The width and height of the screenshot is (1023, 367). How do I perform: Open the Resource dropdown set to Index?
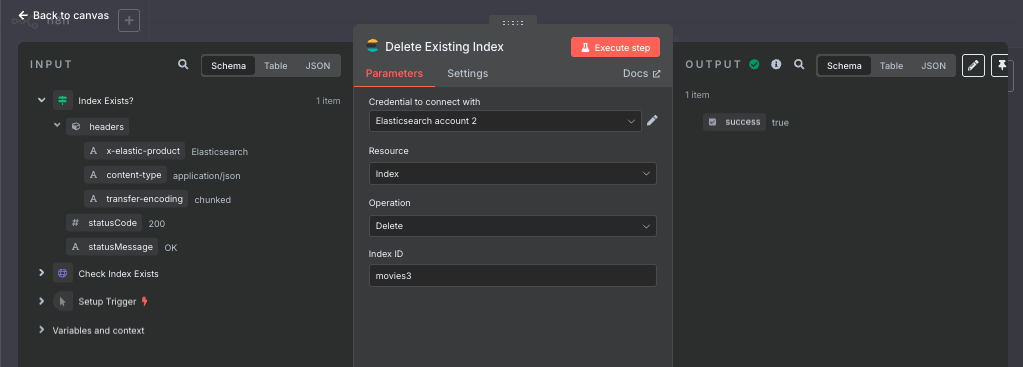[512, 173]
